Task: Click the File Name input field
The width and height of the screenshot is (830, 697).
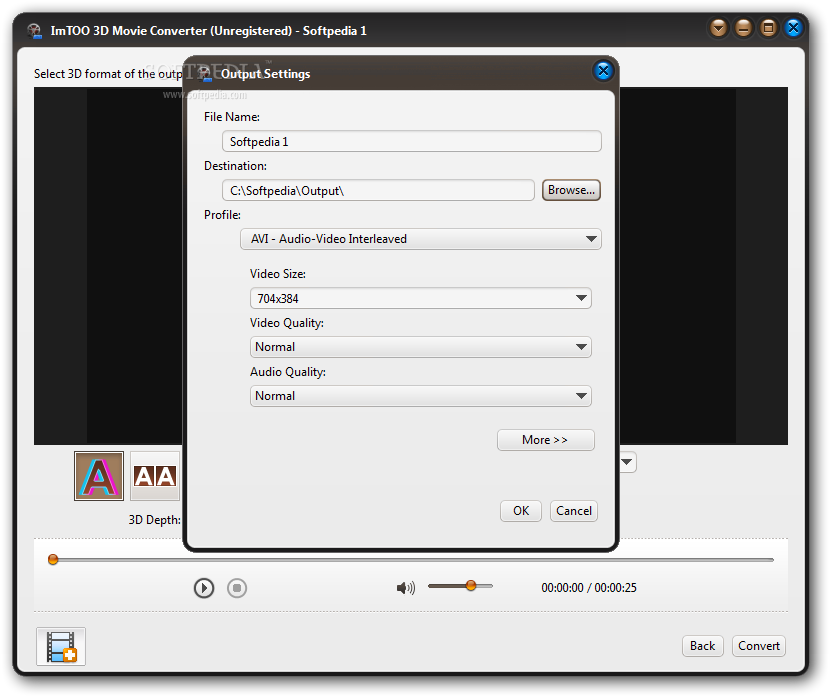Action: click(412, 141)
